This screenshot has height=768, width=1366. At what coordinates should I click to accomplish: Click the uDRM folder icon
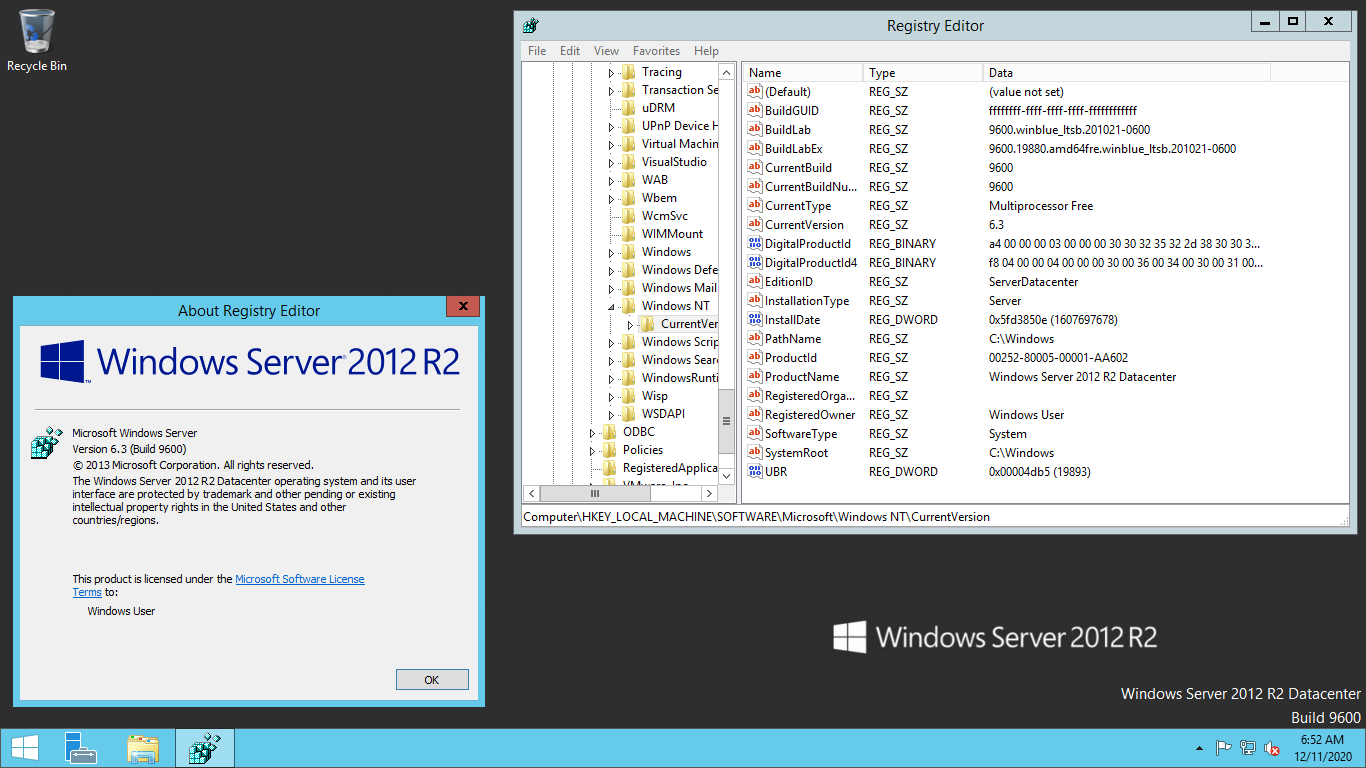pyautogui.click(x=628, y=108)
